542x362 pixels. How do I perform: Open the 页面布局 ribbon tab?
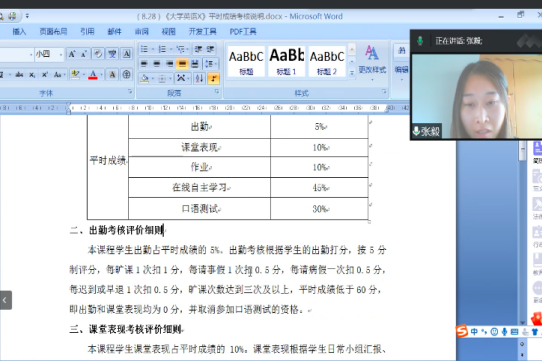click(x=53, y=32)
